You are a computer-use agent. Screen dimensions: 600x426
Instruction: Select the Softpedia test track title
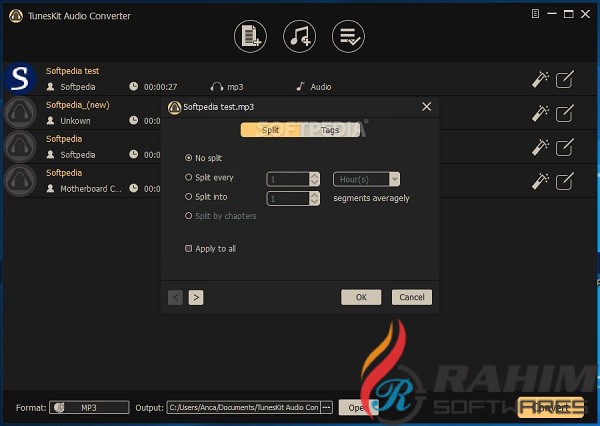coord(72,71)
